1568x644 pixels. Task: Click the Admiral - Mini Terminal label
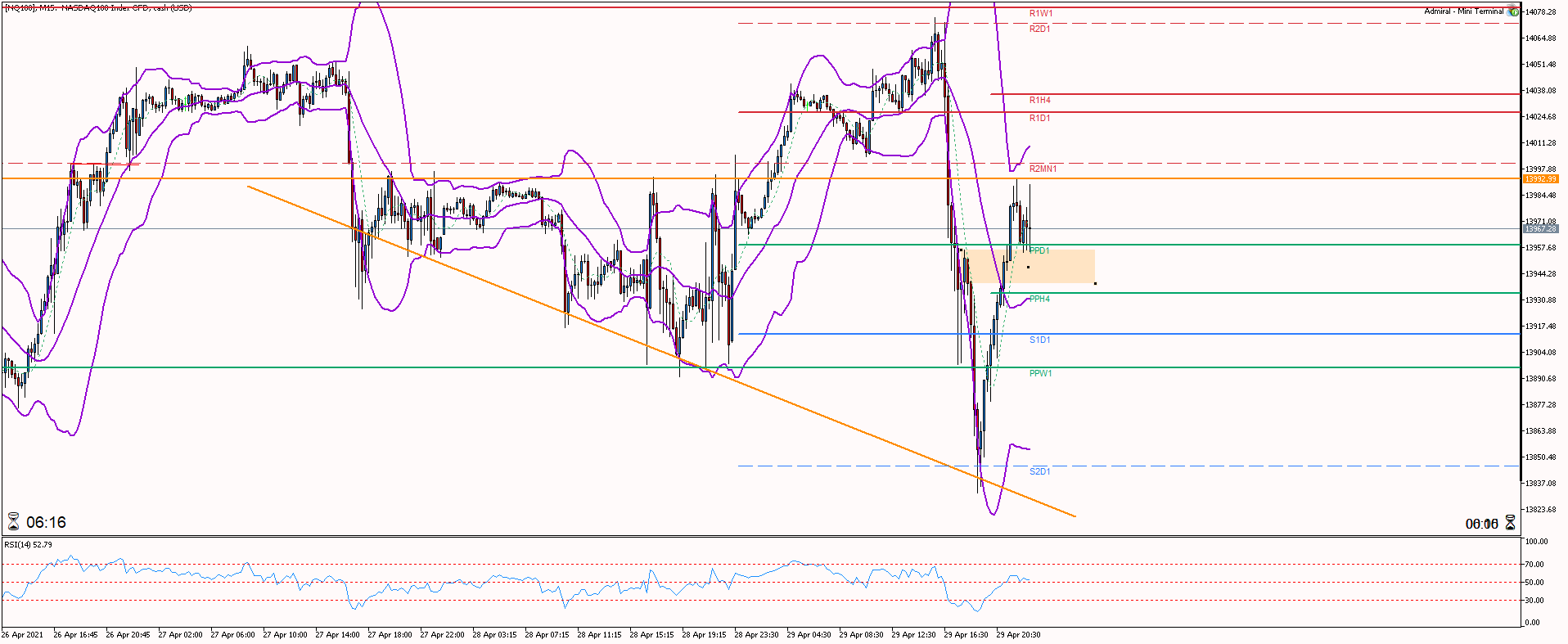pyautogui.click(x=1464, y=11)
